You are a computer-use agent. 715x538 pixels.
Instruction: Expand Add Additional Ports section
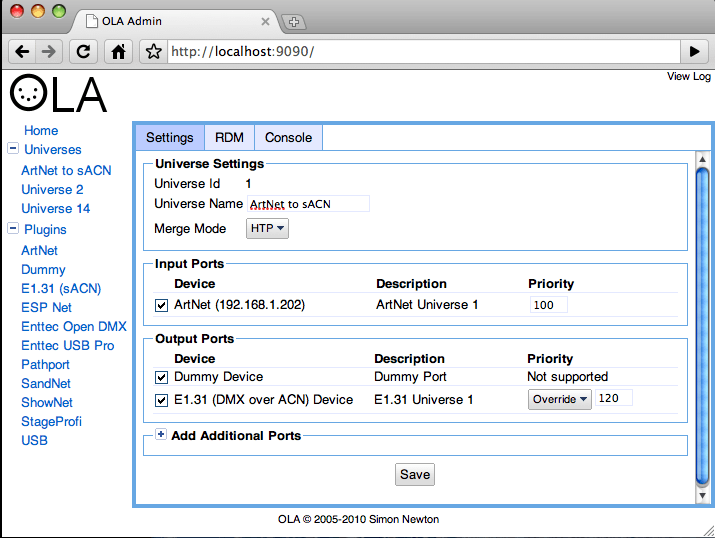161,434
